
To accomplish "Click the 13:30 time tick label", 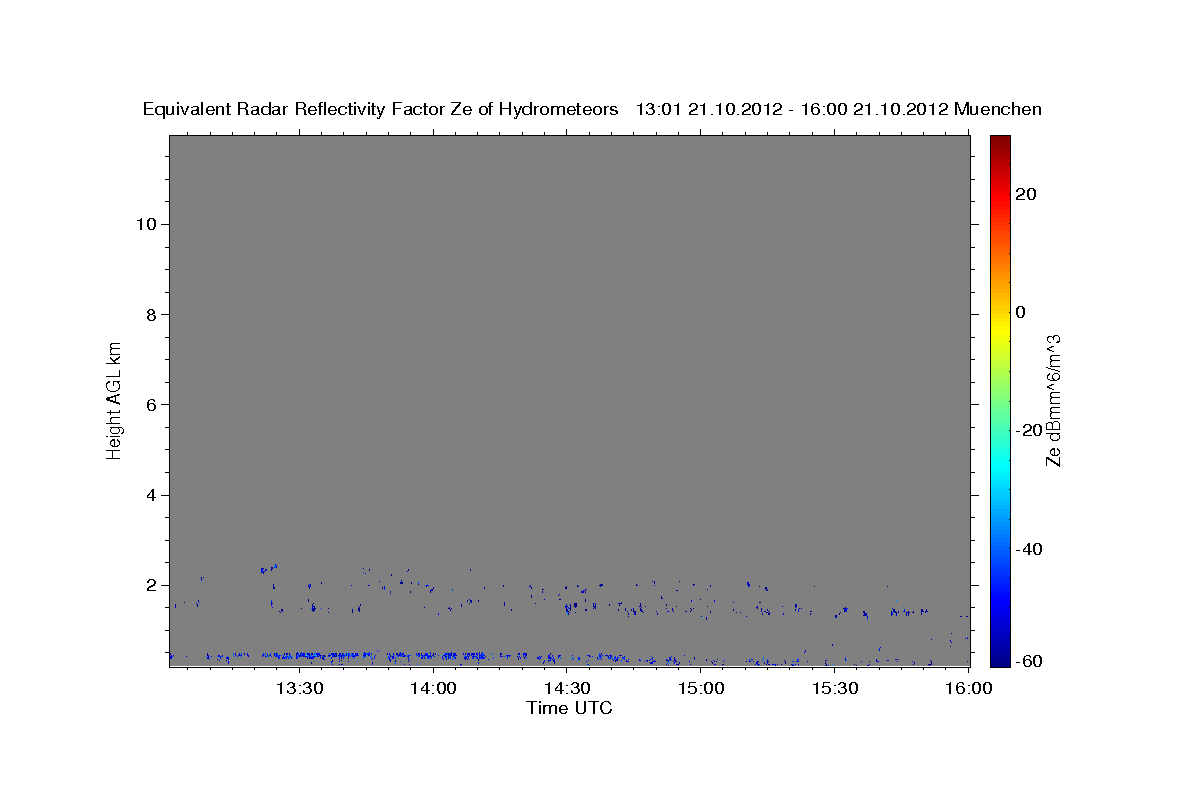I will pyautogui.click(x=300, y=689).
